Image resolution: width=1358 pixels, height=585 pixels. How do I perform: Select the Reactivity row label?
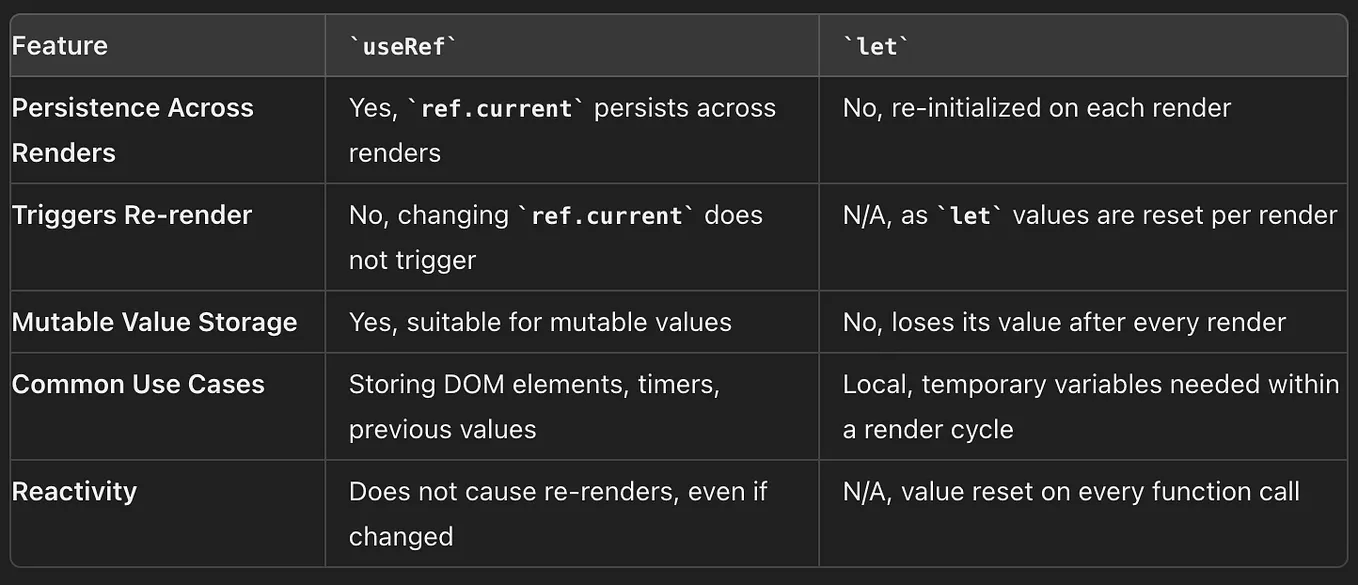click(x=74, y=491)
